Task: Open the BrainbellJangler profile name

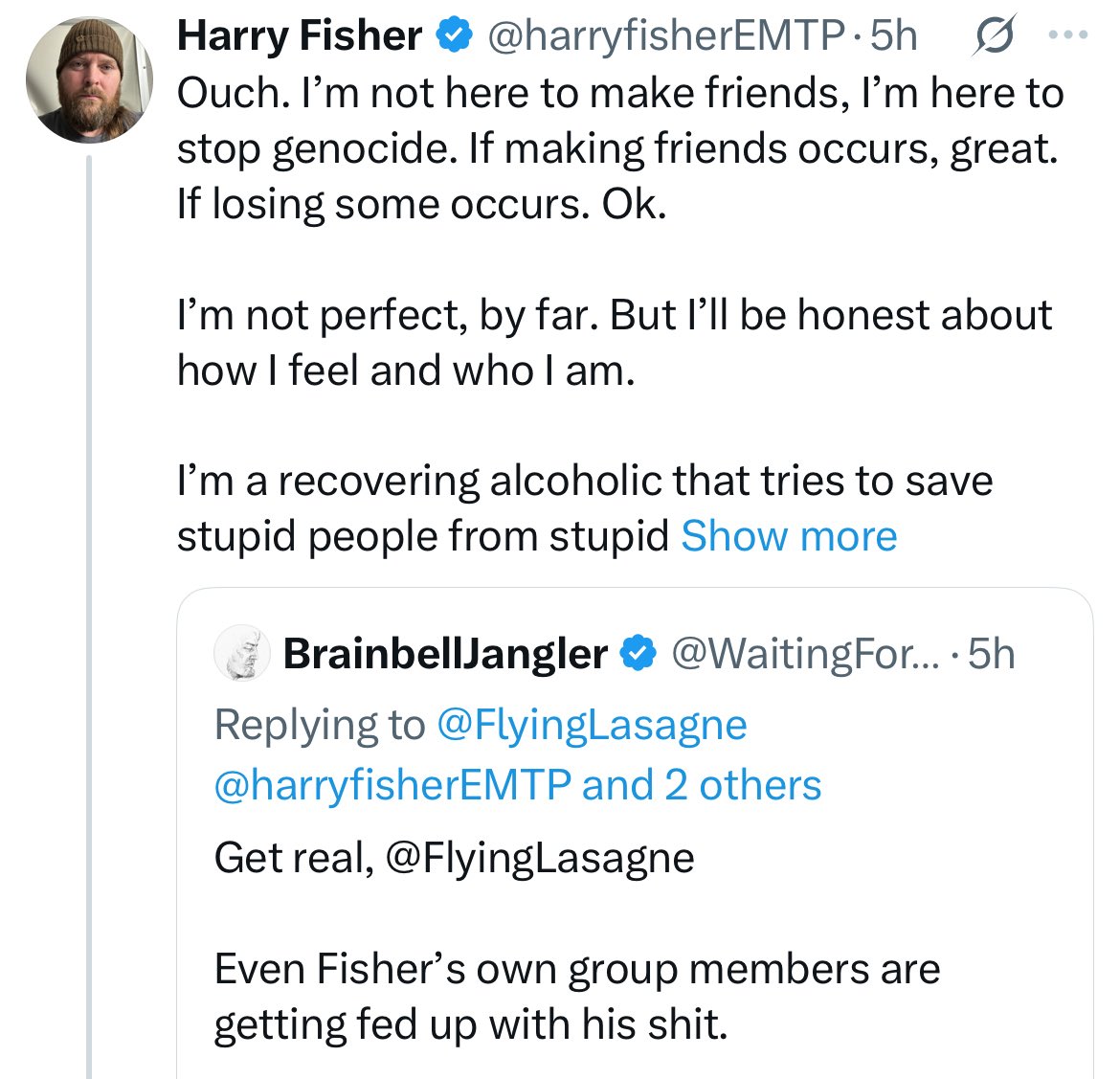Action: pos(445,654)
